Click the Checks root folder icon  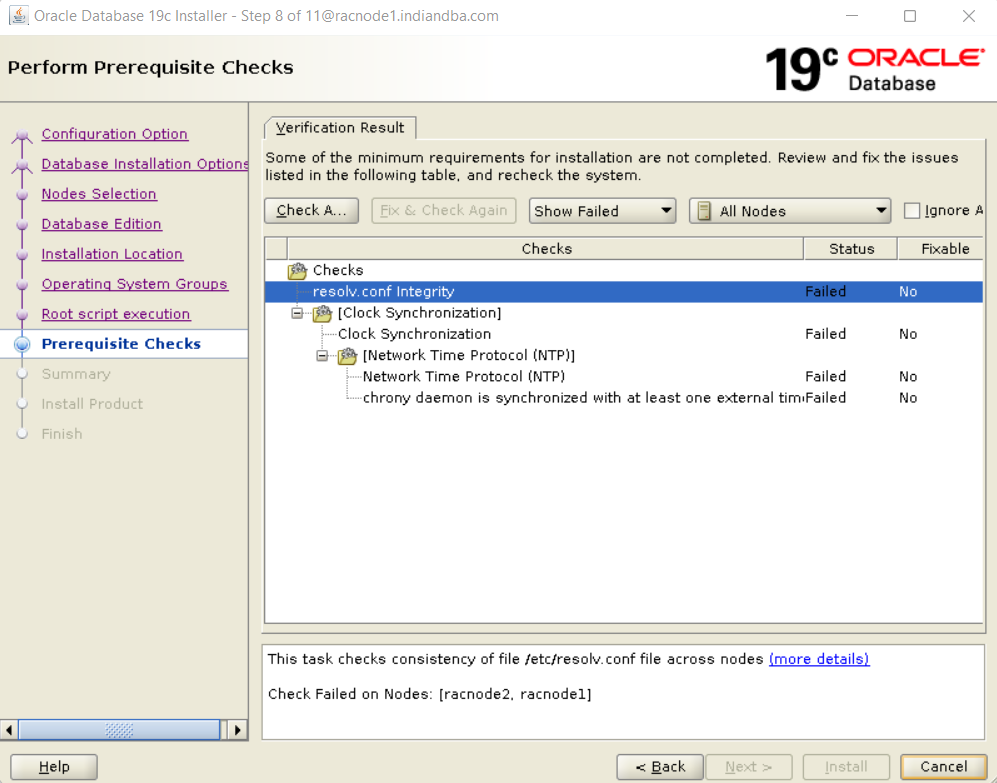(x=297, y=270)
